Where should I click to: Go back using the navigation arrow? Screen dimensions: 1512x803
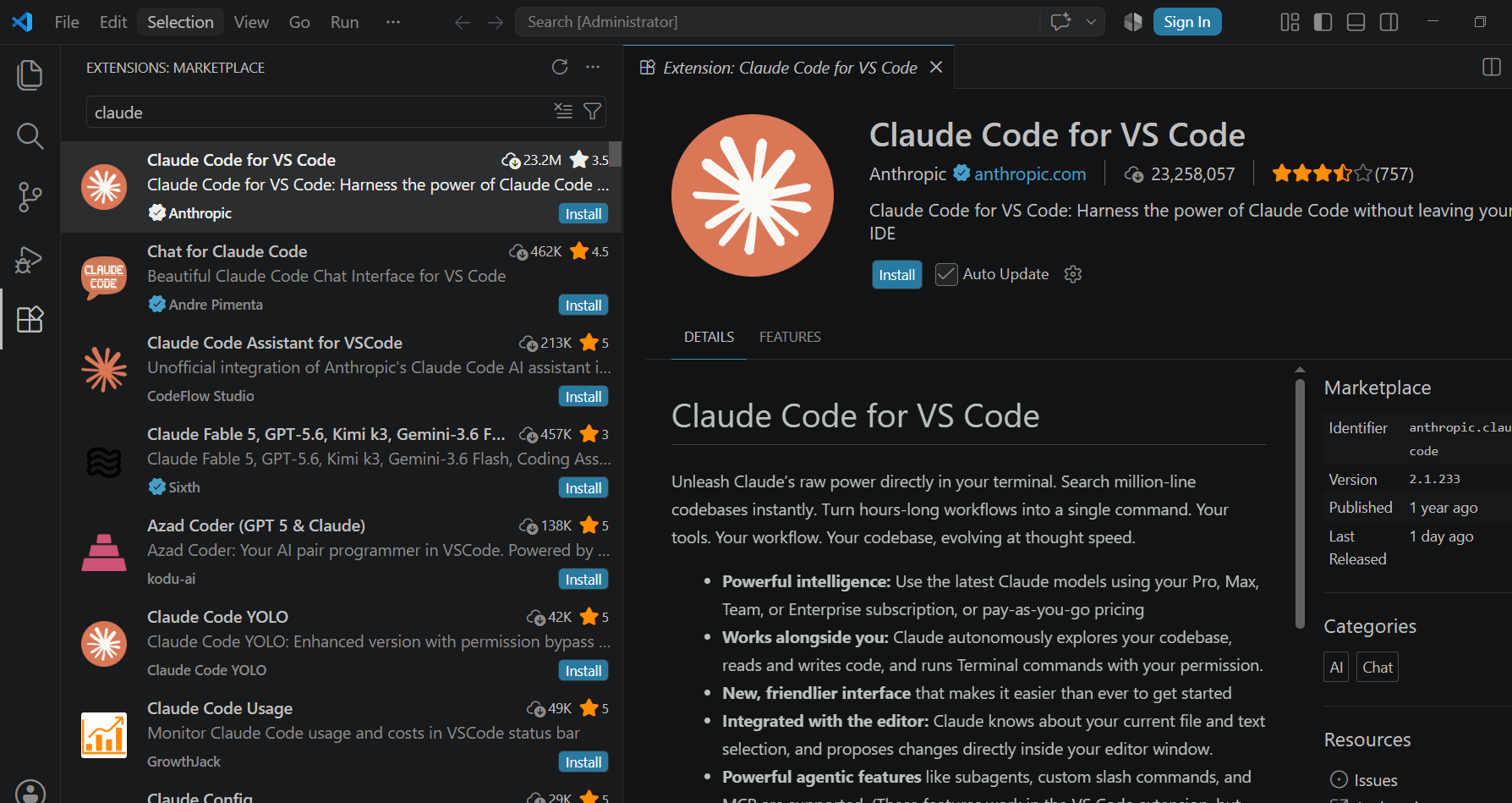click(x=463, y=23)
